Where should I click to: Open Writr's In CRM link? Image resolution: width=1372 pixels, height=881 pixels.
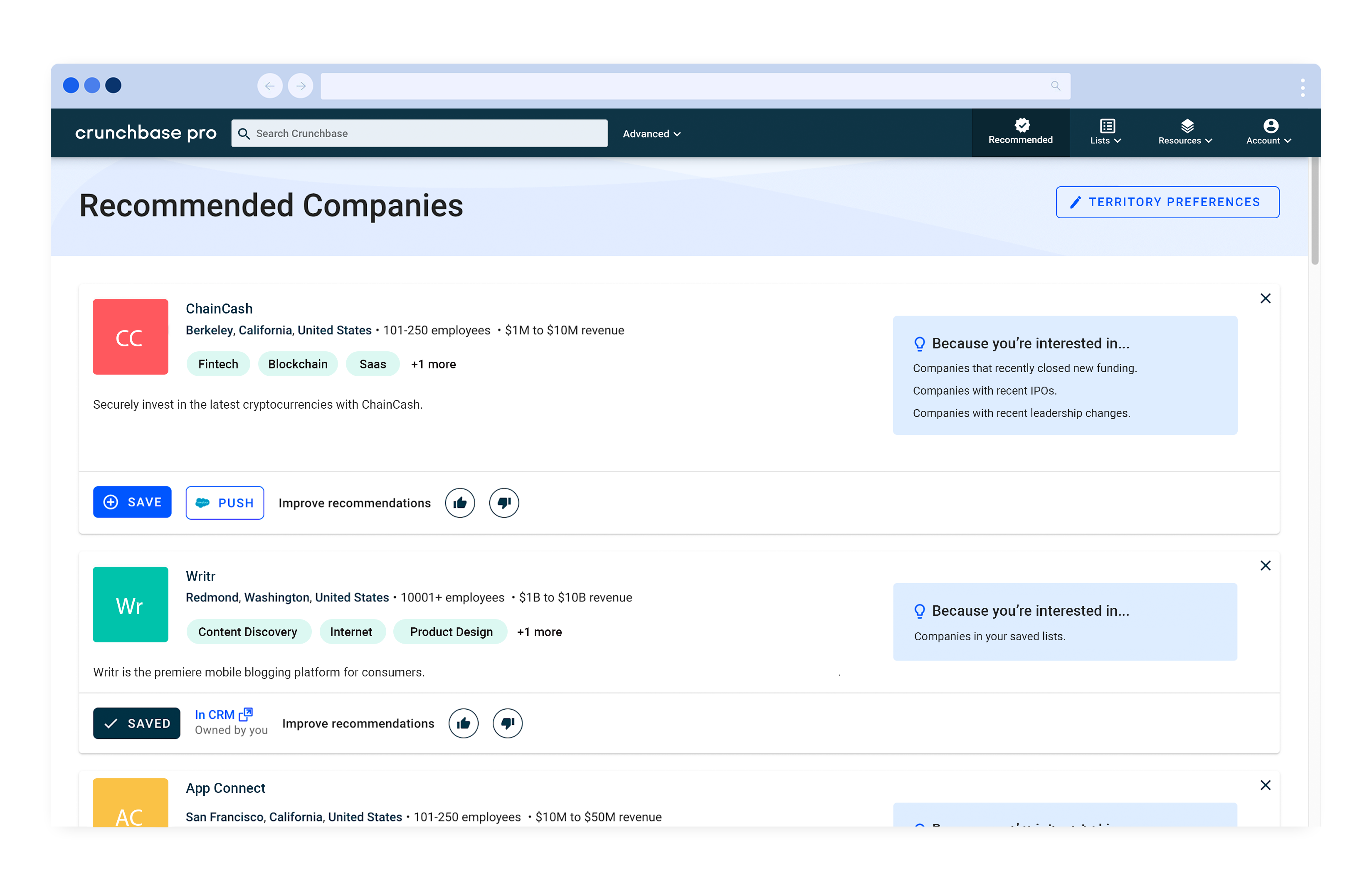pos(224,715)
